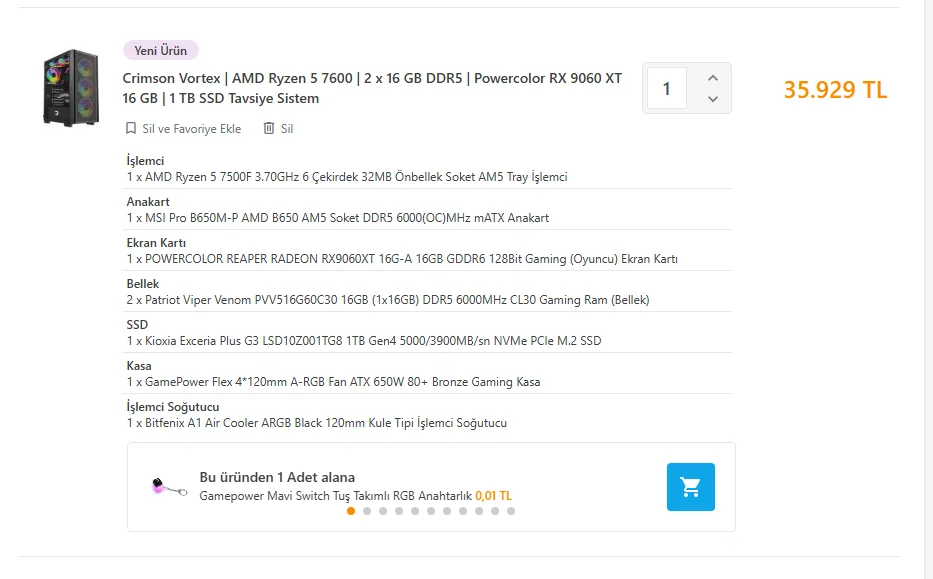Click the 'Yeni Ürün' badge
Screen dimensions: 933x579
tap(161, 51)
